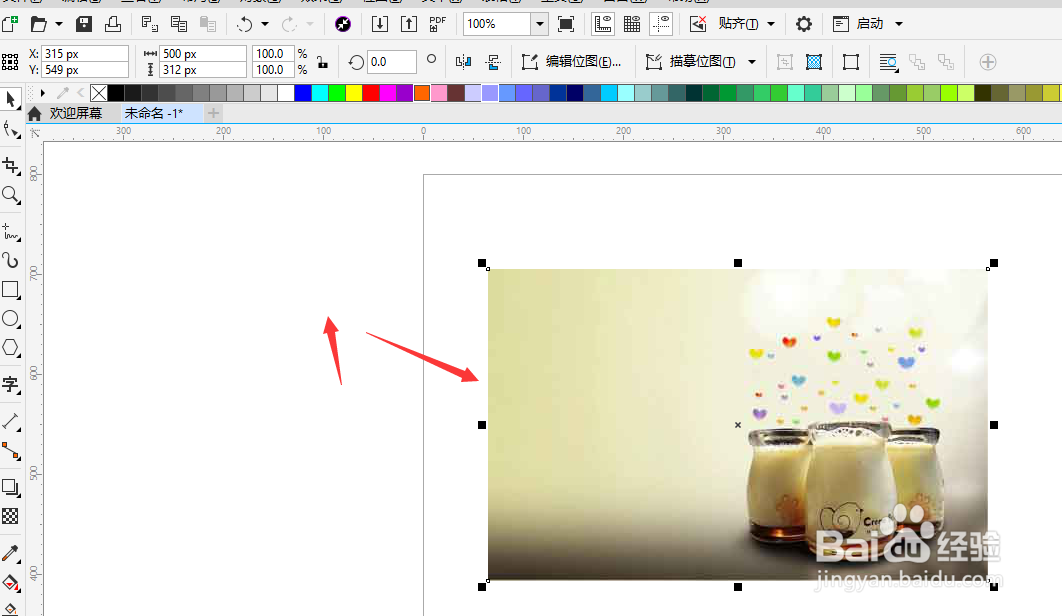
Task: Select the Pick arrow tool
Action: tap(11, 100)
